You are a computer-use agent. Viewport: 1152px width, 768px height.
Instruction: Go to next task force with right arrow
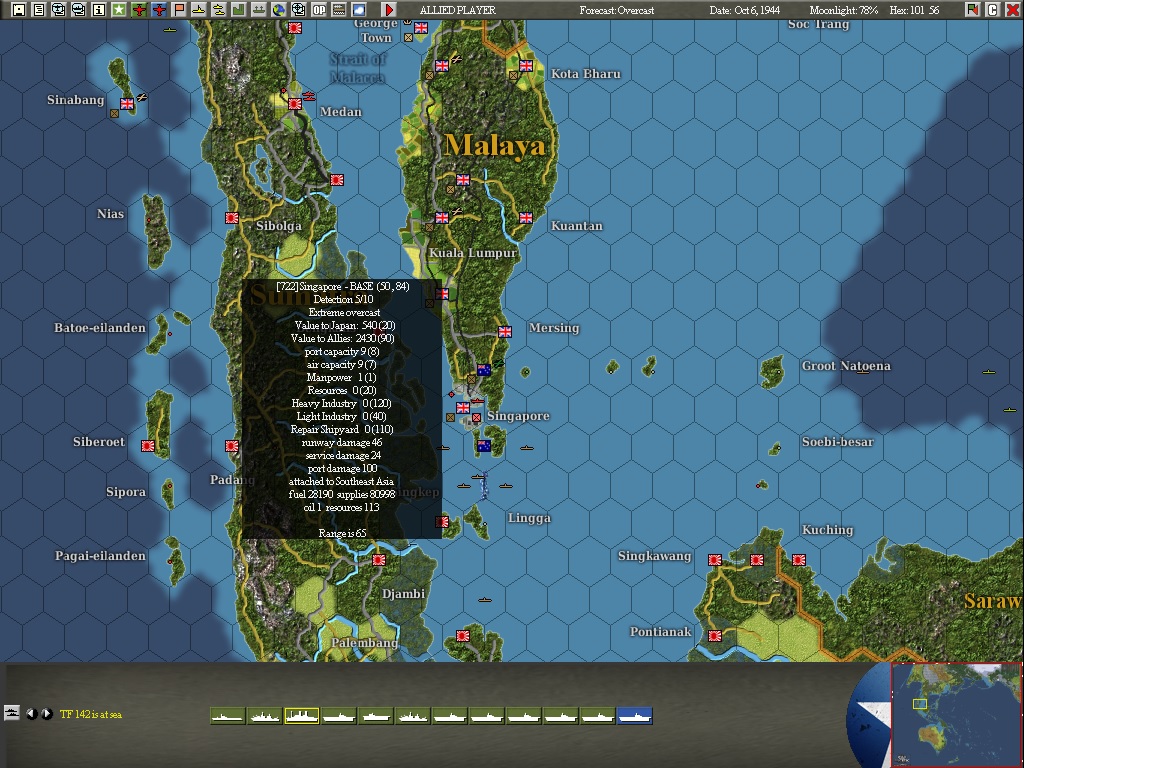coord(46,714)
